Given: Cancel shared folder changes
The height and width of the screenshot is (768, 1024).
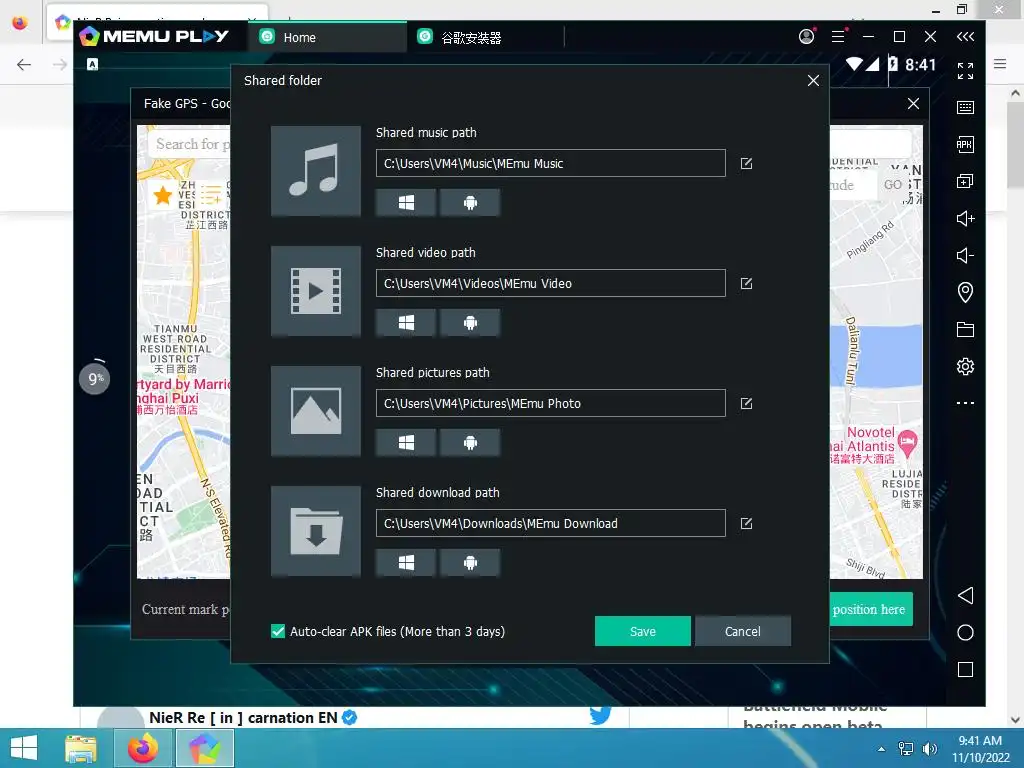Looking at the screenshot, I should tap(743, 631).
